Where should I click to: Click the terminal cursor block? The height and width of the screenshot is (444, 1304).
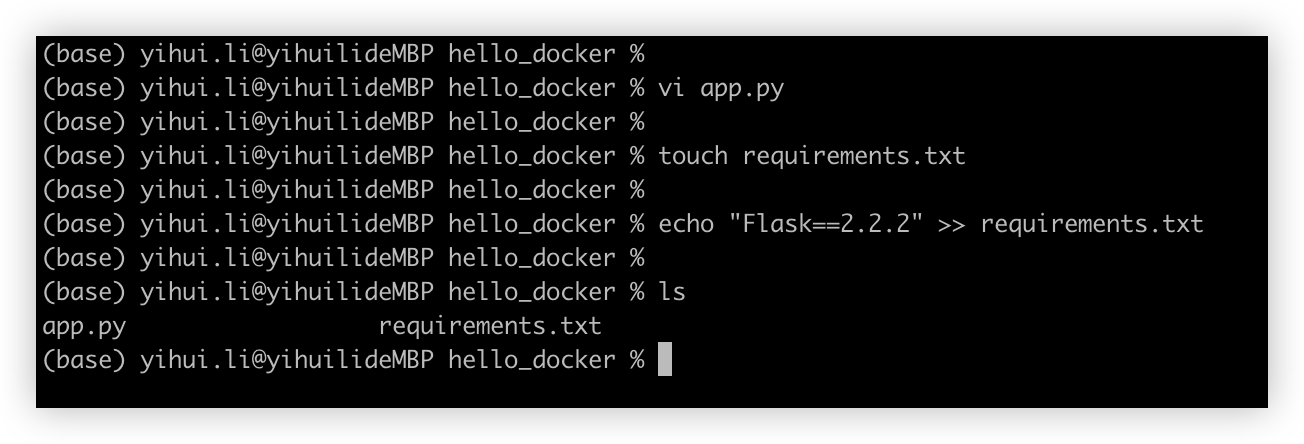click(665, 360)
